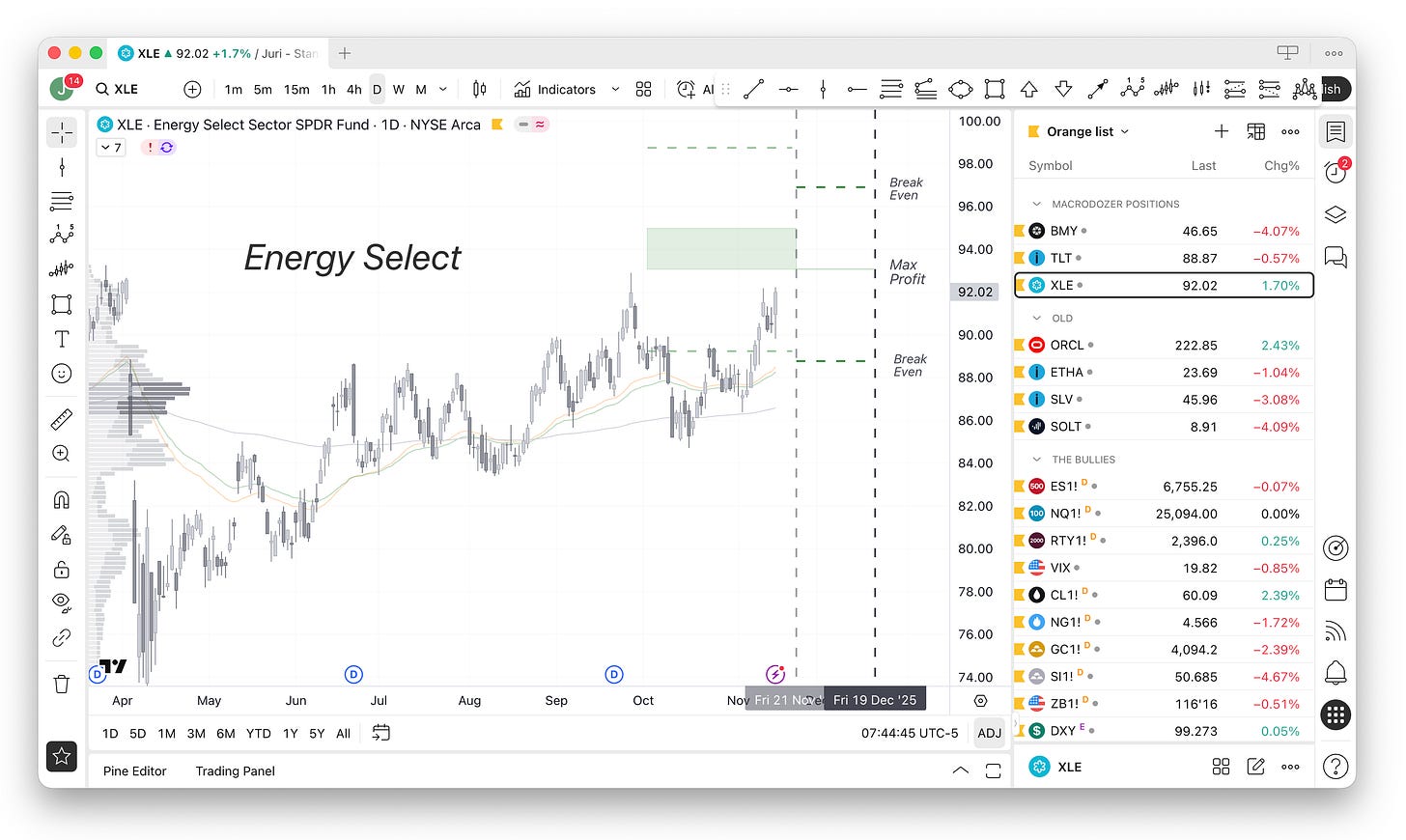Viewport: 1406px width, 840px height.
Task: Expand the bottom panel with chevron up
Action: (960, 770)
